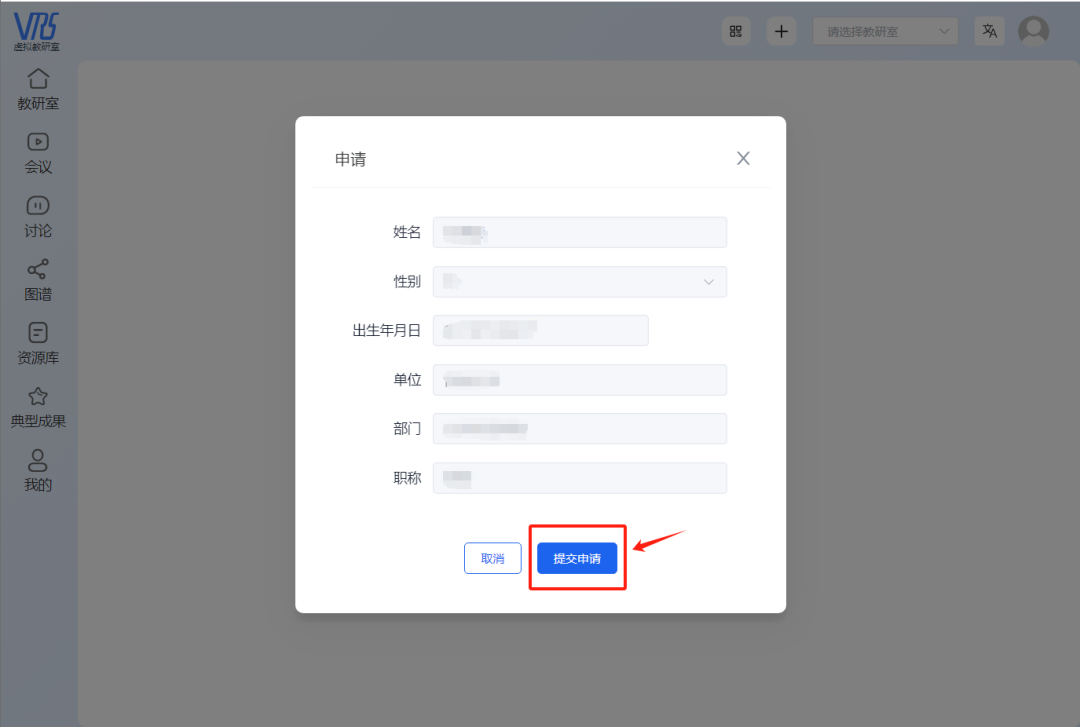Click the 姓名 name input field

tap(579, 232)
